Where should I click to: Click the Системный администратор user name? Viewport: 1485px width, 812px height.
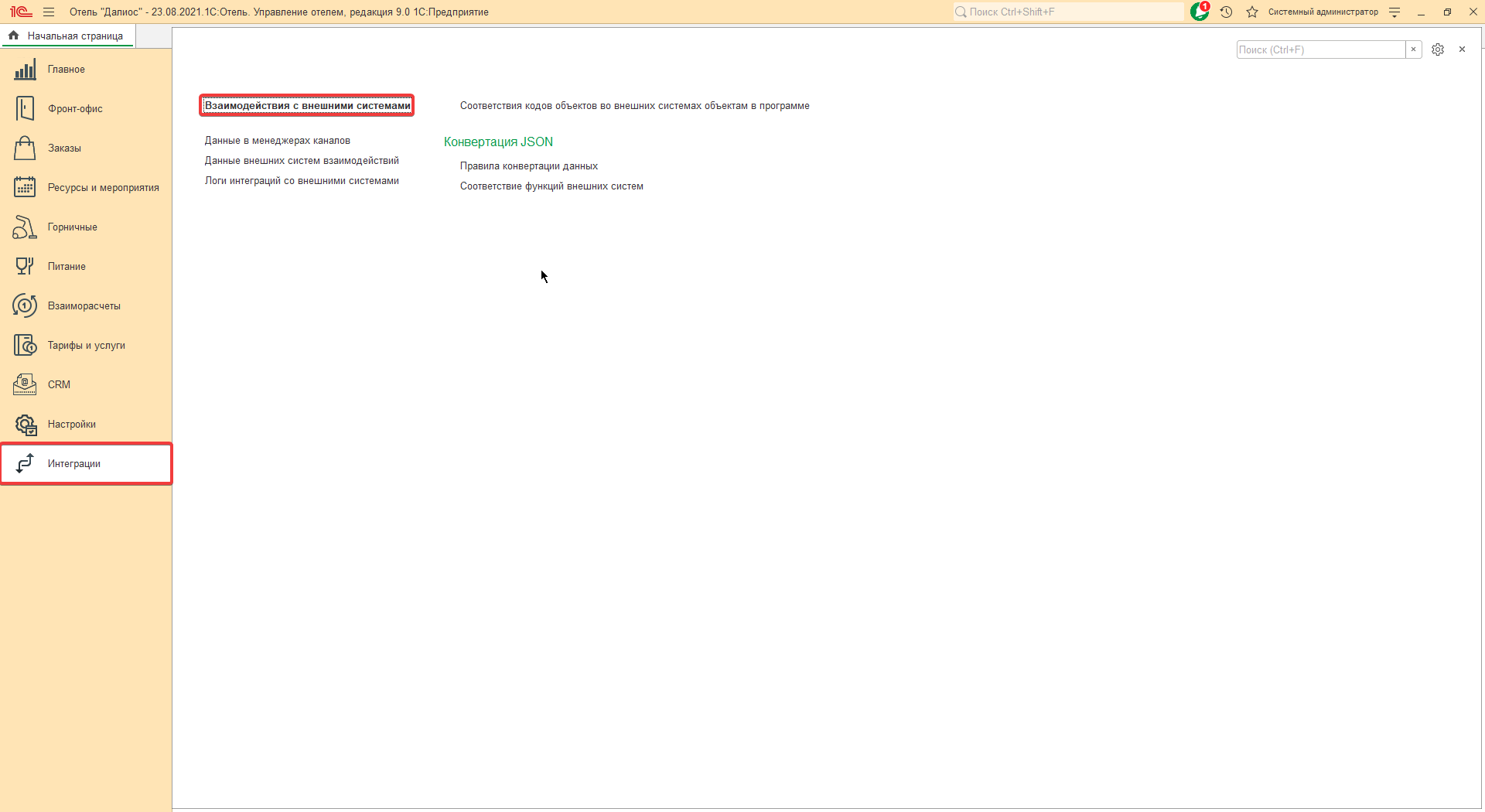(1323, 12)
